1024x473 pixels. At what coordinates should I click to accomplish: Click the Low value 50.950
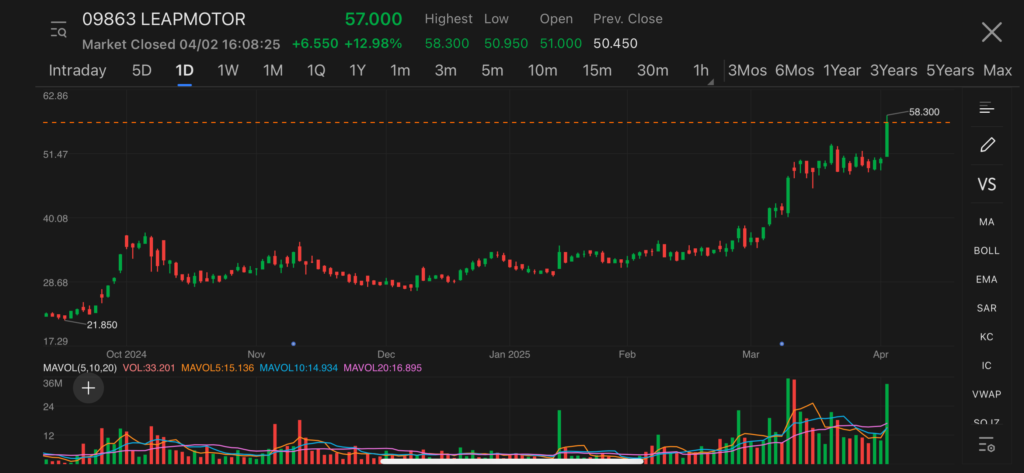[x=506, y=44]
